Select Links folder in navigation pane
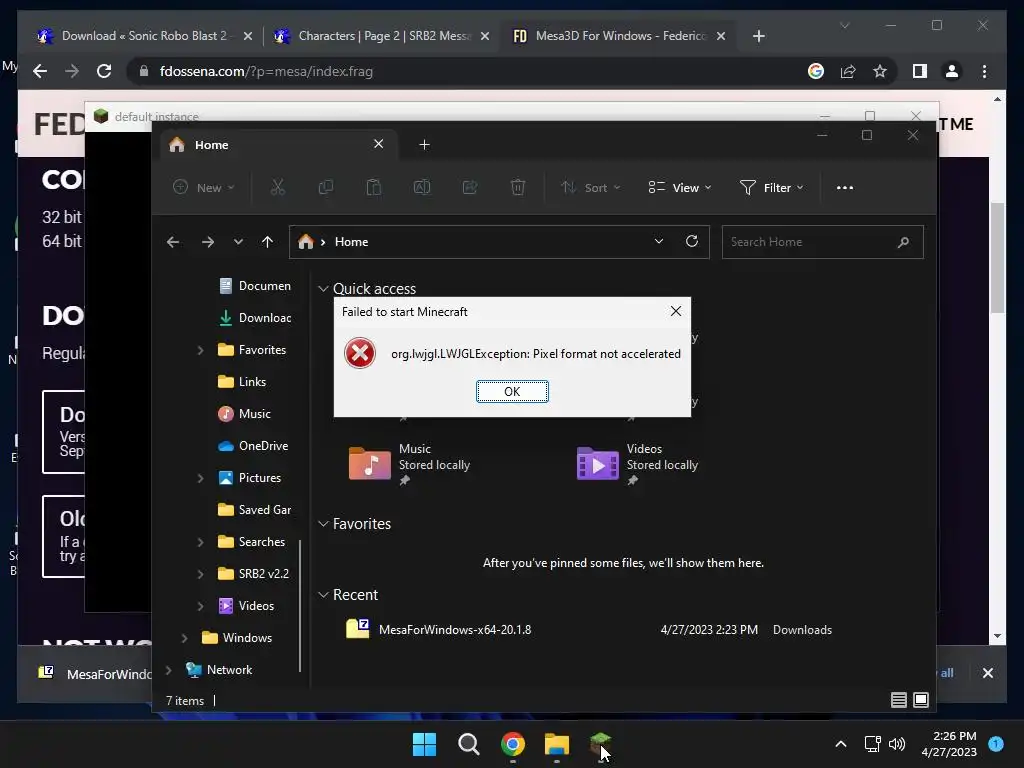Screen dimensions: 1024x768 (x=243, y=381)
